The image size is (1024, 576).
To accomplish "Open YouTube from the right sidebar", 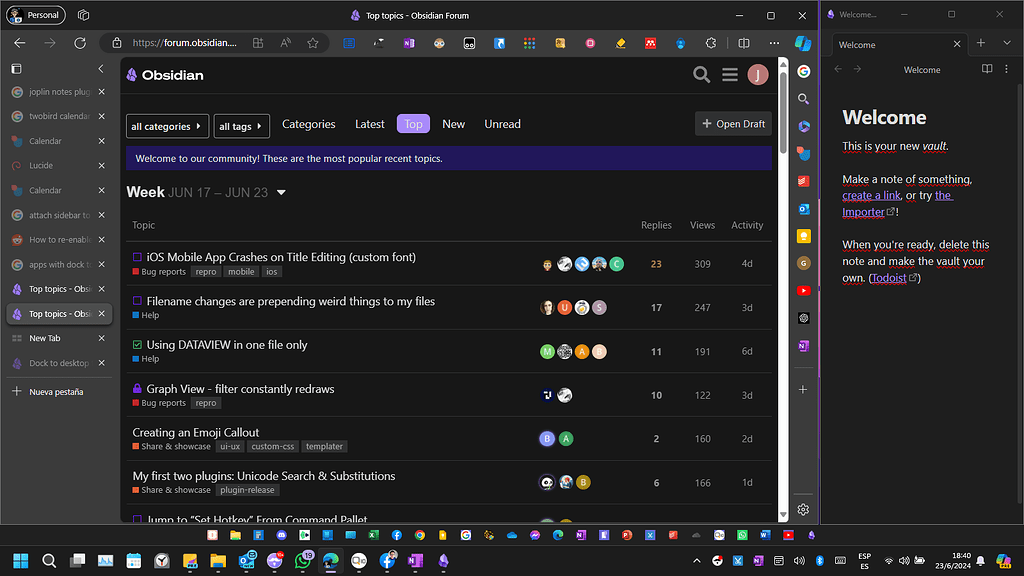I will tap(803, 289).
